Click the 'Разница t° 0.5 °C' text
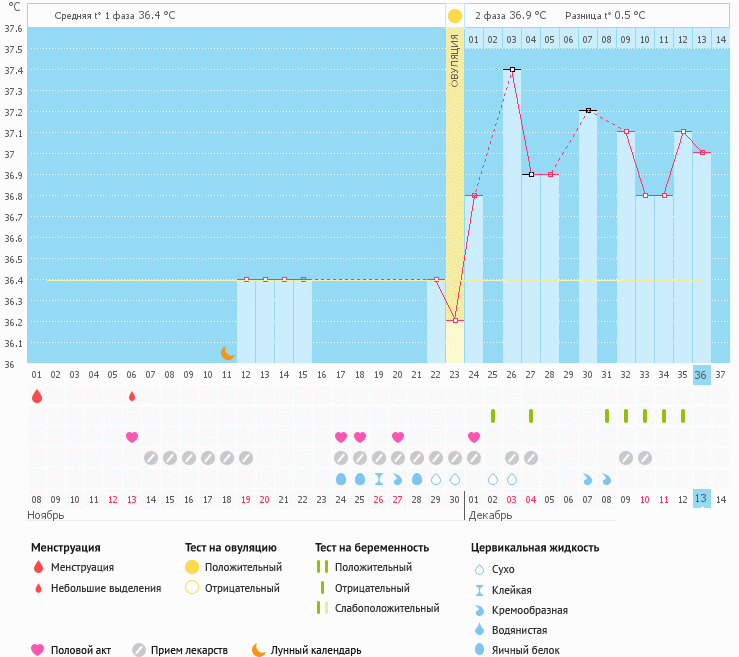This screenshot has width=739, height=657. pyautogui.click(x=605, y=16)
